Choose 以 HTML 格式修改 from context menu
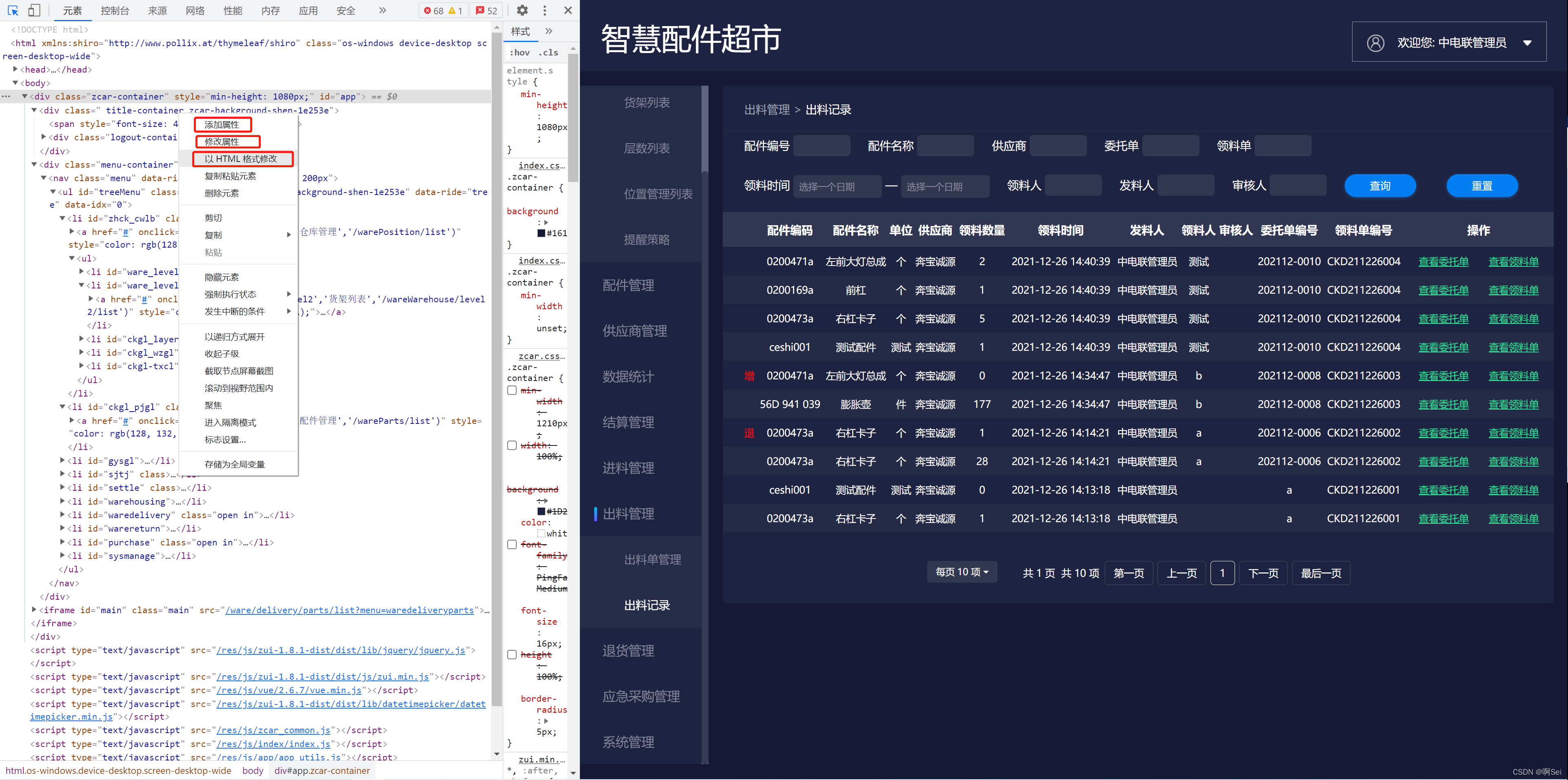Image resolution: width=1568 pixels, height=780 pixels. (x=241, y=159)
